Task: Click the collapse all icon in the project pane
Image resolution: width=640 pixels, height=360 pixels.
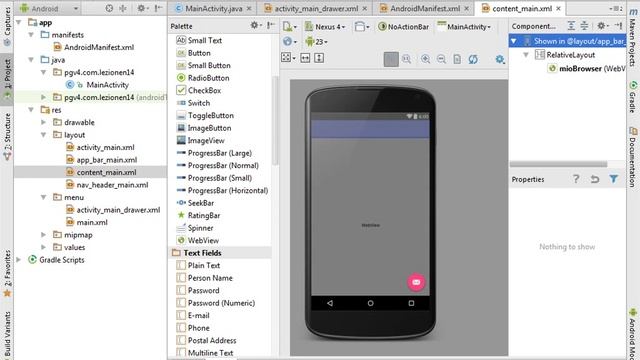Action: [x=123, y=8]
